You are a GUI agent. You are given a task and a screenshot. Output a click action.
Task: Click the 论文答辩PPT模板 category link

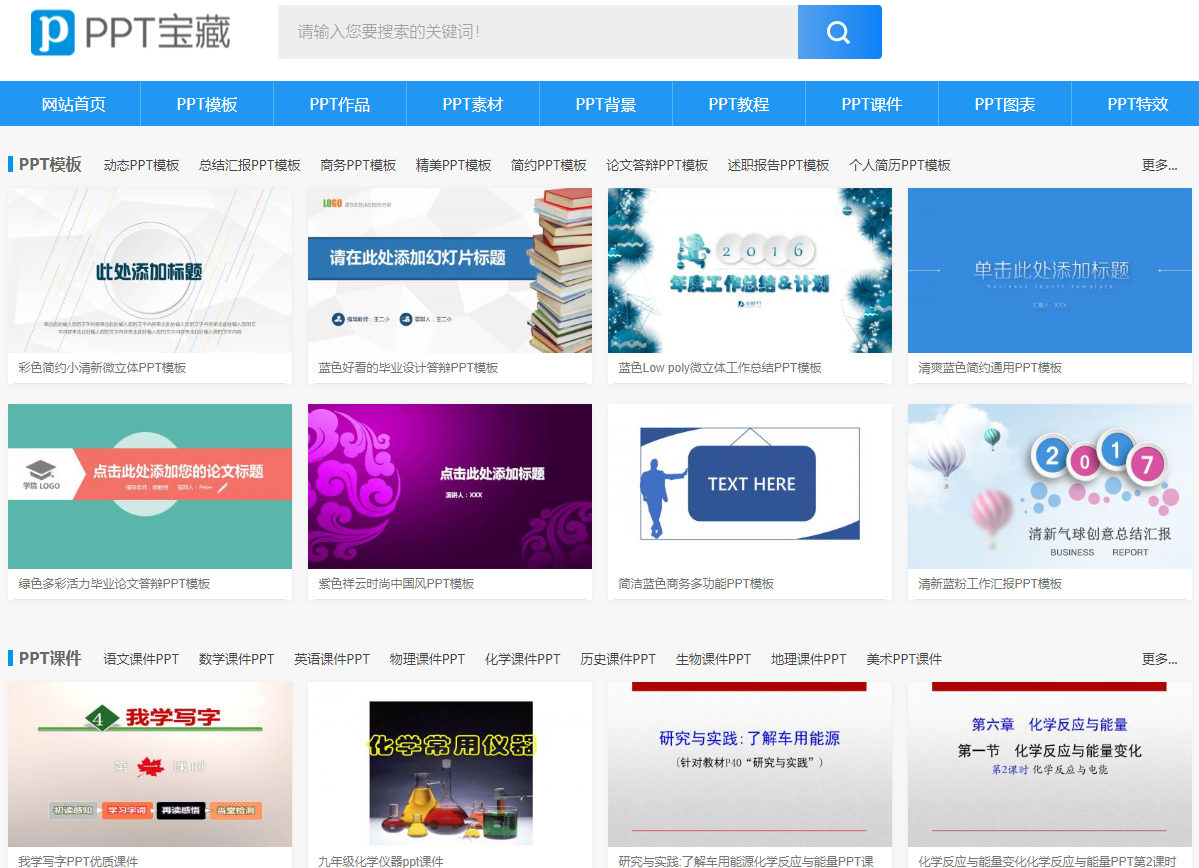[x=657, y=165]
